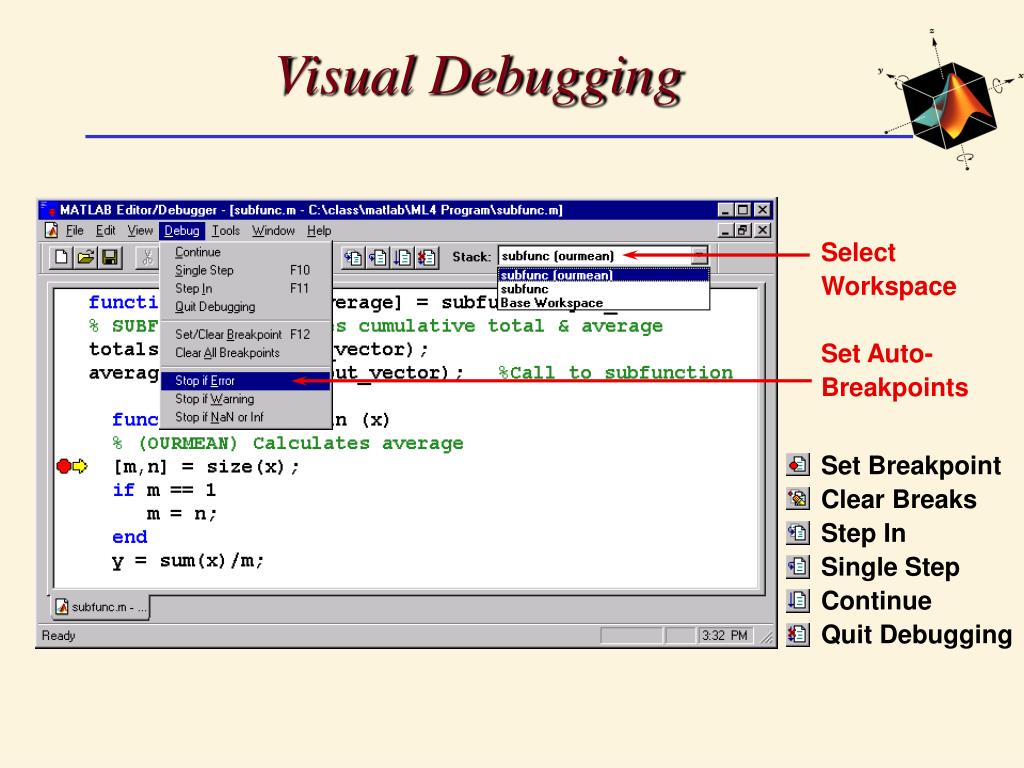Select plain 'subfunc' in the Stack list
This screenshot has width=1024, height=768.
(603, 289)
